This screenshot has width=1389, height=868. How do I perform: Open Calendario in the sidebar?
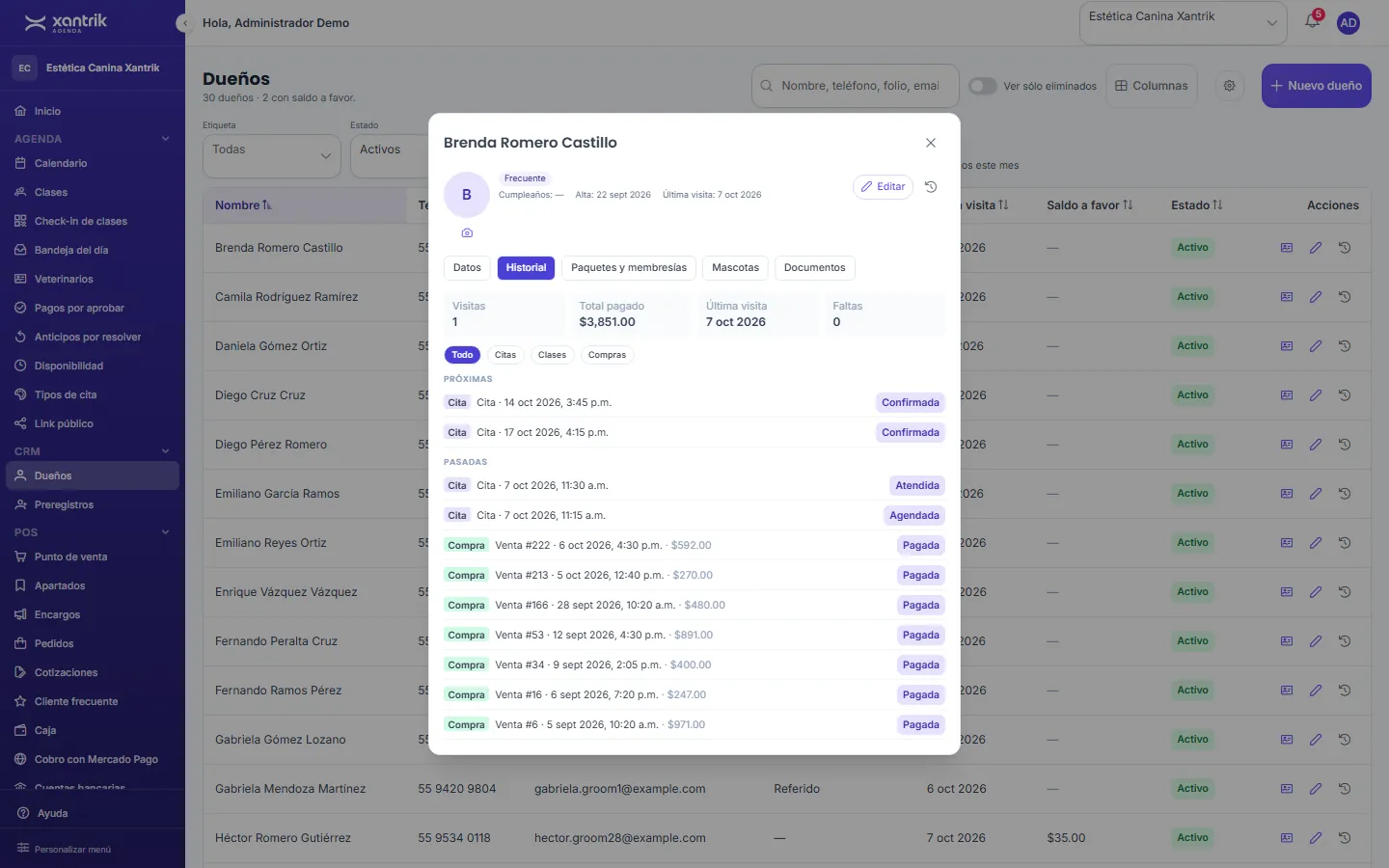(92, 163)
